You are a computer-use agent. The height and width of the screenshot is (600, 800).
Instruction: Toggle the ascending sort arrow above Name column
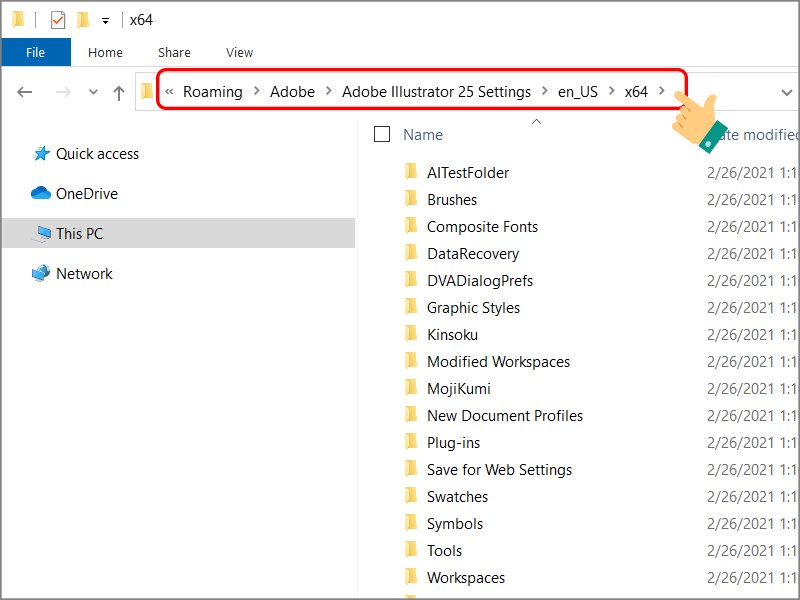coord(535,120)
